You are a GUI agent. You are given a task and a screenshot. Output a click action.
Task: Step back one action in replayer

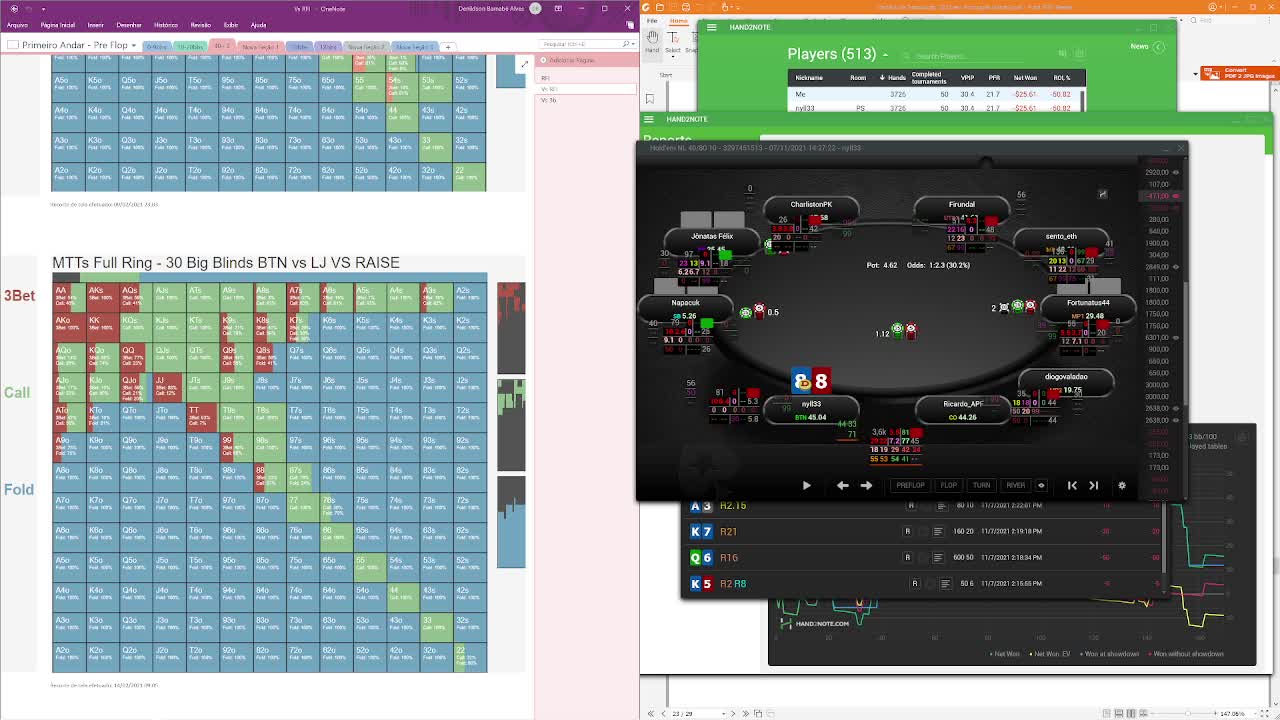coord(842,485)
